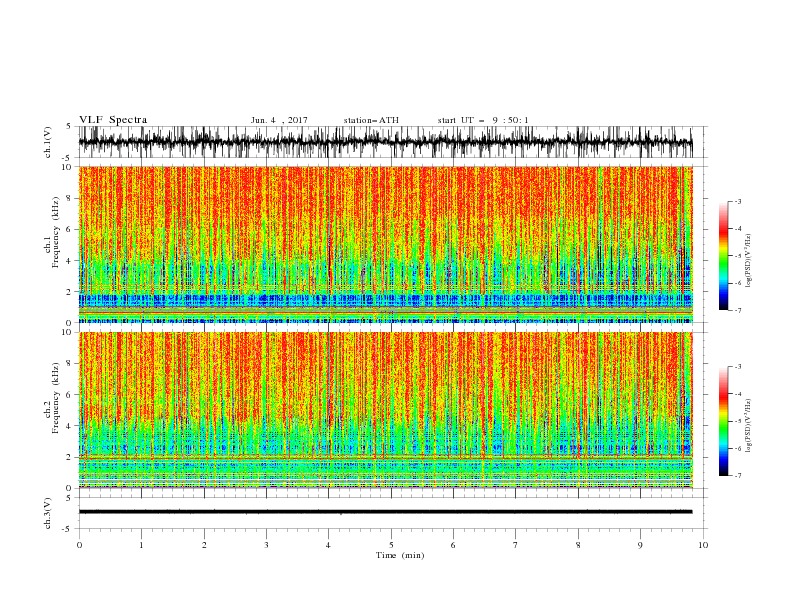Screen dimensions: 792x612
Task: Click the "Time (min)" axis title
Action: click(x=400, y=555)
